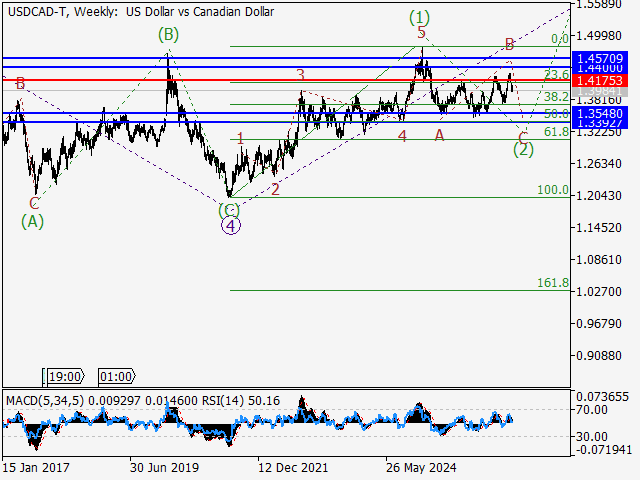Viewport: 640px width, 480px height.
Task: Click the 1.20430 price axis value
Action: coord(599,196)
